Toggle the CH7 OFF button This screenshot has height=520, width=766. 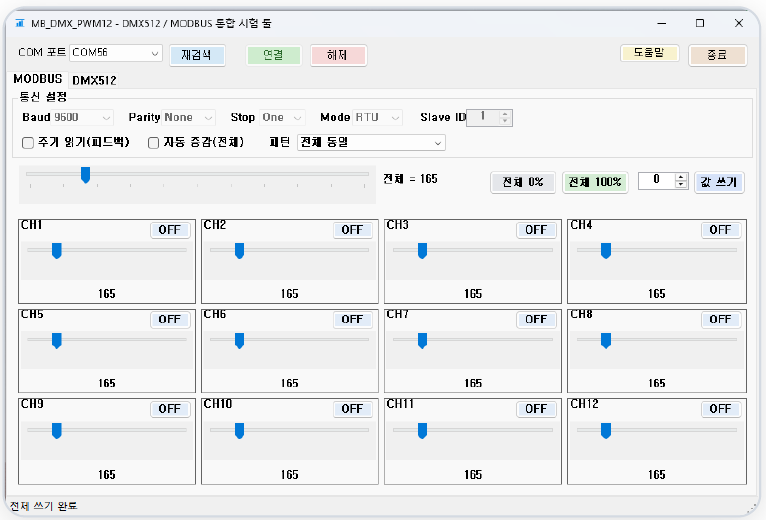click(x=536, y=319)
